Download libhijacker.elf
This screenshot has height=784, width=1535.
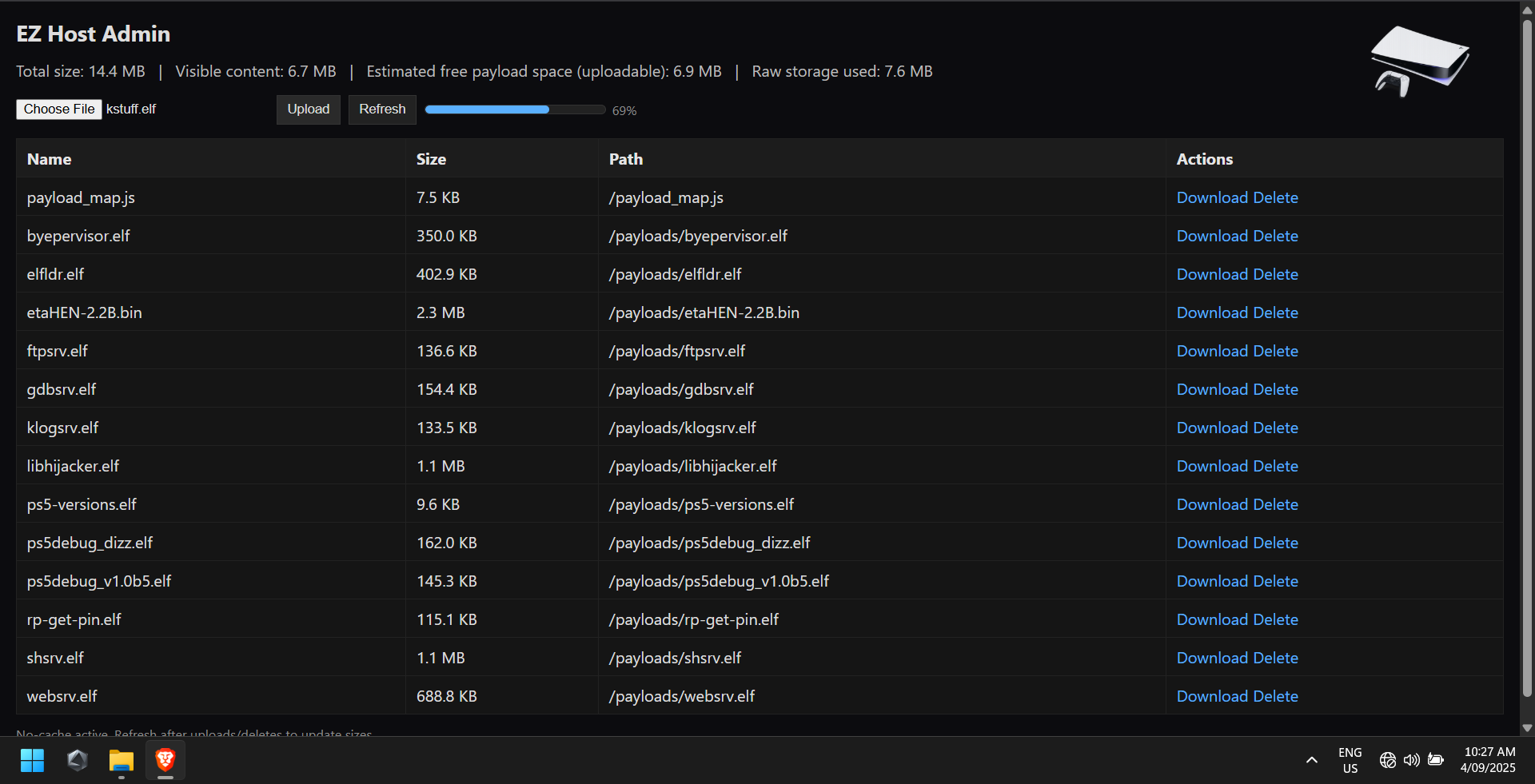pos(1212,466)
